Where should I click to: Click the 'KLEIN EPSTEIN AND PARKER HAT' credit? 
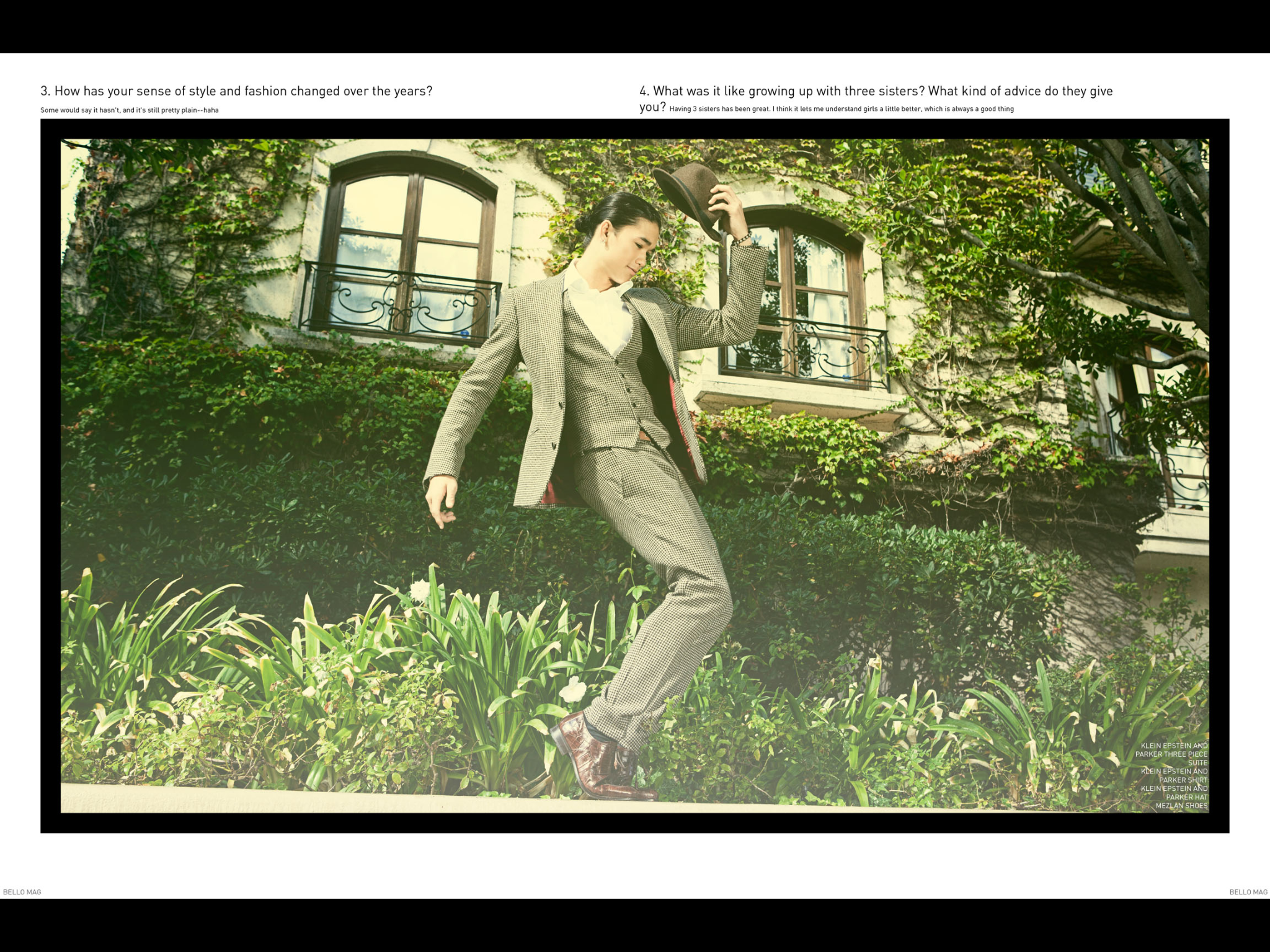[x=1174, y=793]
